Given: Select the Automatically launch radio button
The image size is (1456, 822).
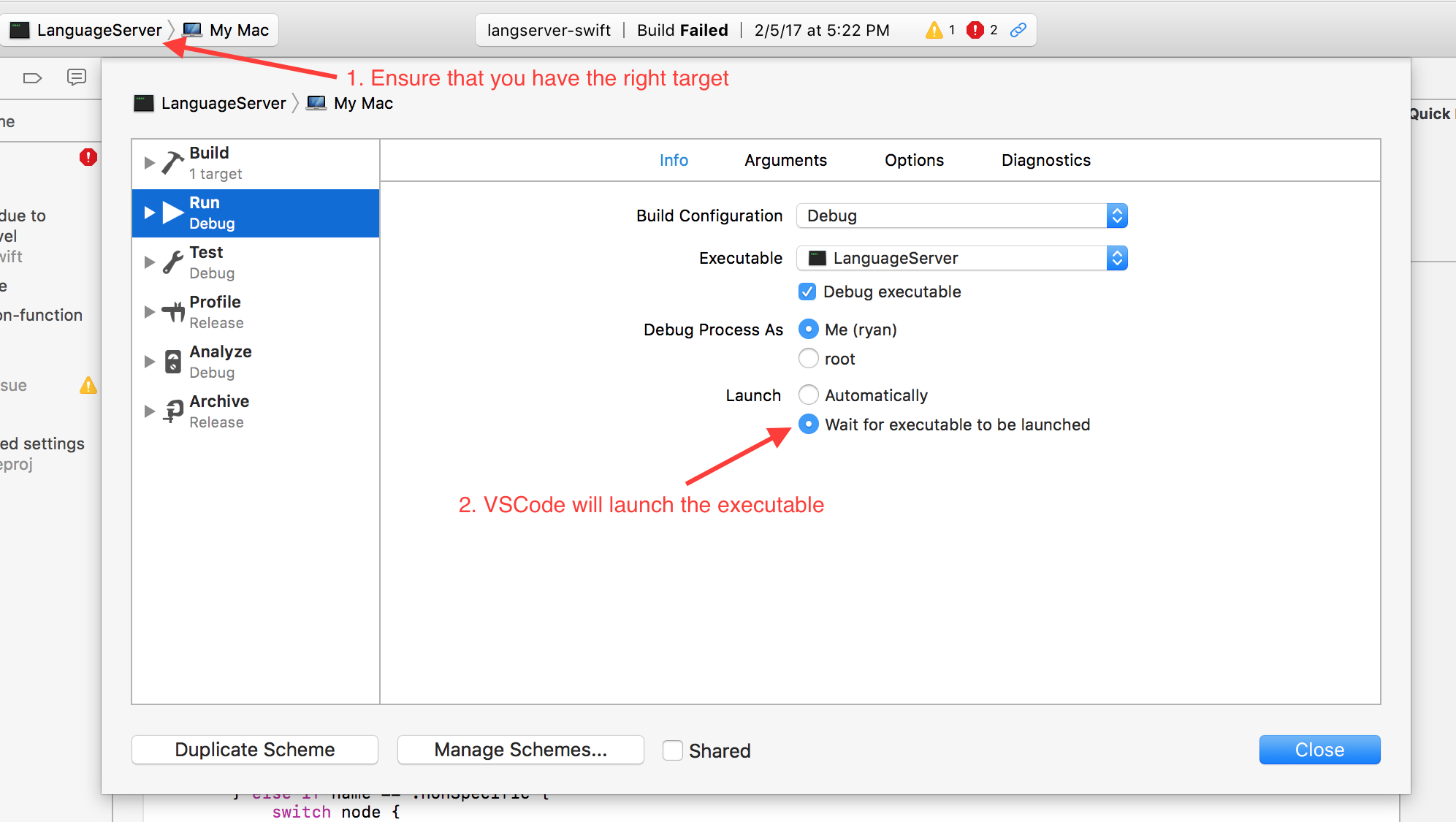Looking at the screenshot, I should point(809,394).
